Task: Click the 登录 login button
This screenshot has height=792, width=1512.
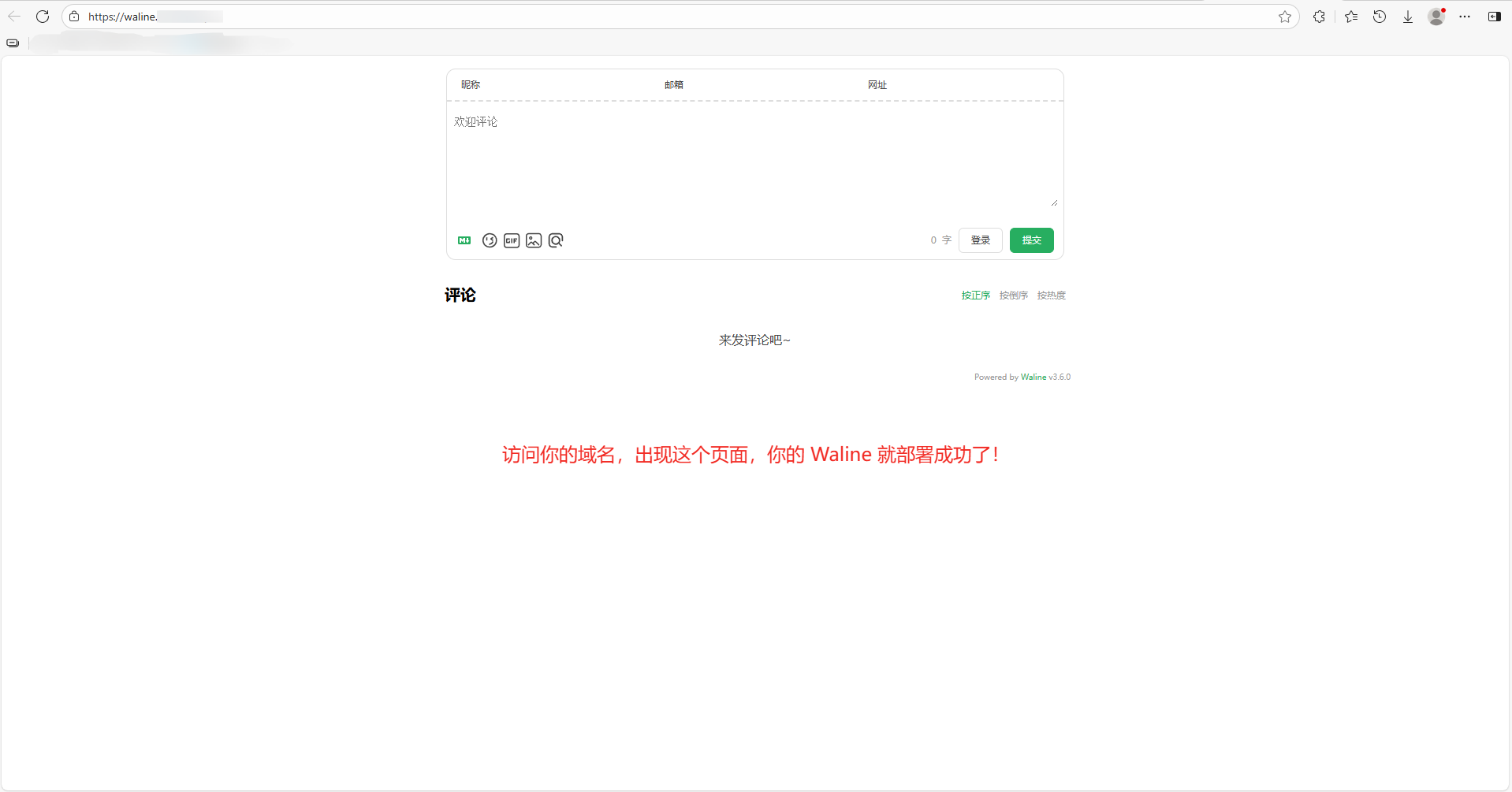Action: click(x=980, y=240)
